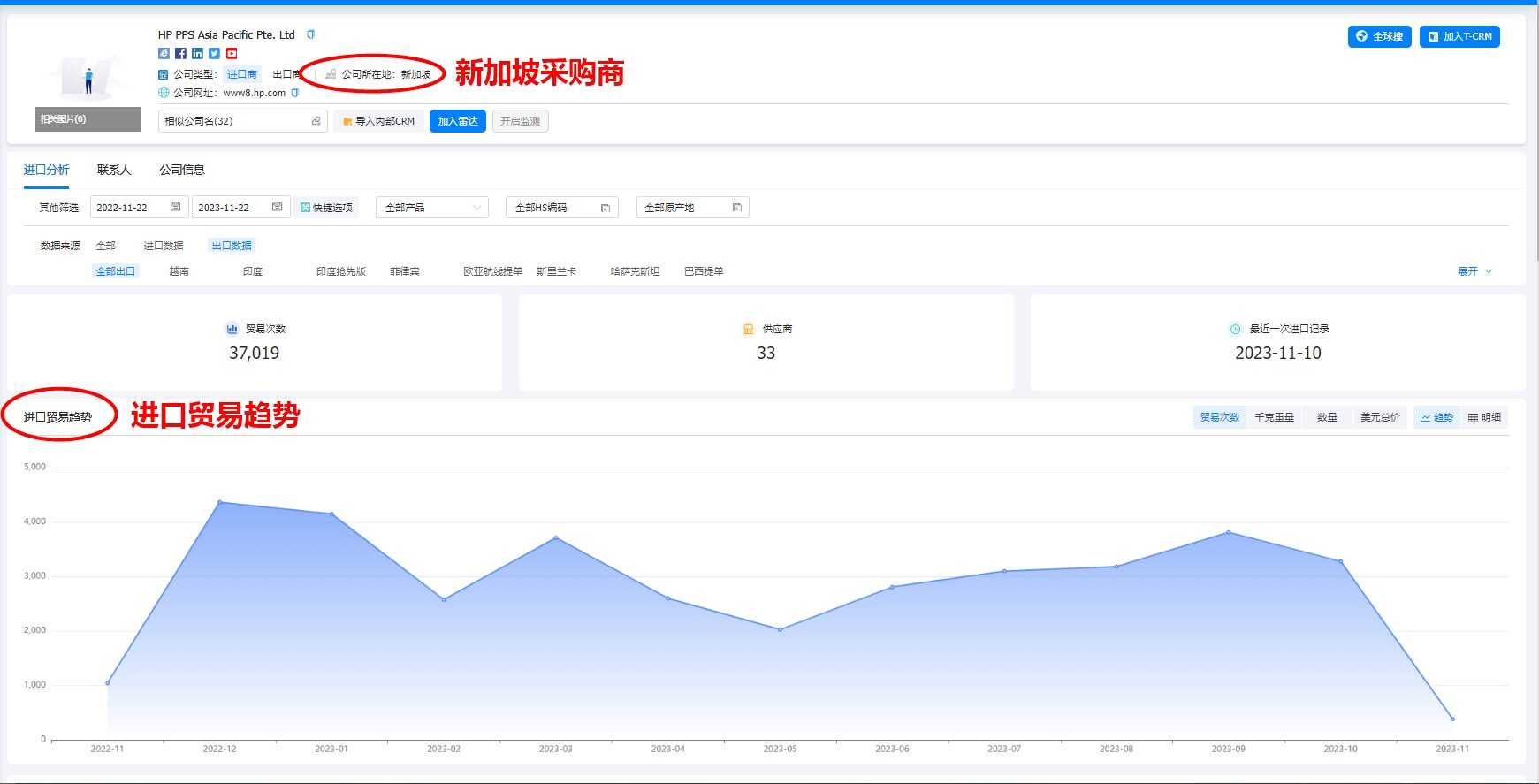
Task: Choose 全部 as data source
Action: (x=105, y=246)
